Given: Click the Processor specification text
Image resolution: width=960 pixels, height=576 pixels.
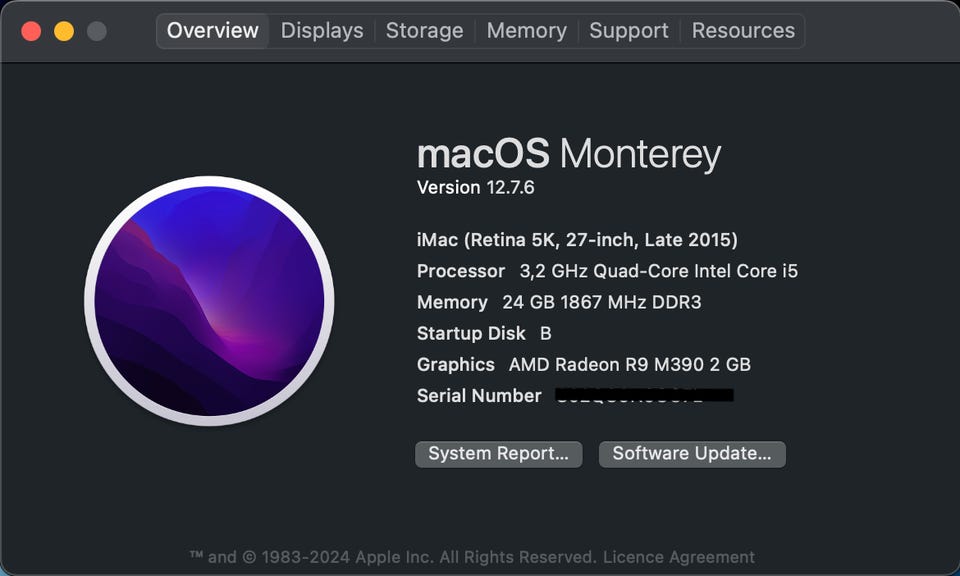Looking at the screenshot, I should click(607, 271).
